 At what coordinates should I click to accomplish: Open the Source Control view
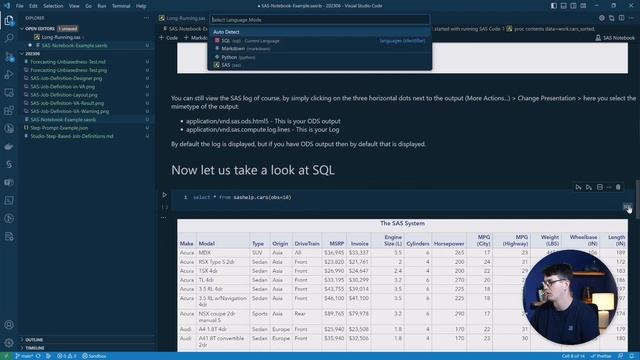pyautogui.click(x=9, y=56)
